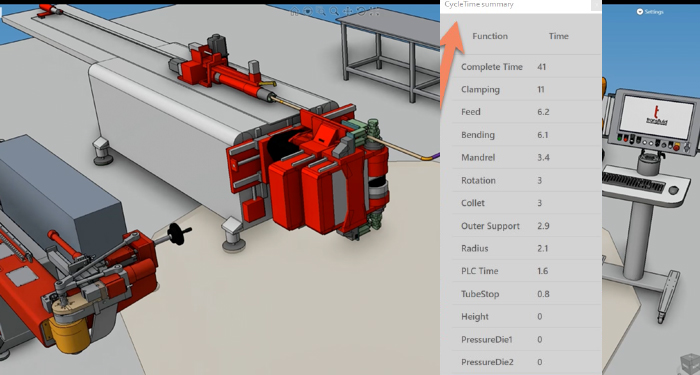This screenshot has width=700, height=375.
Task: Select the Complete Time row label
Action: 492,67
